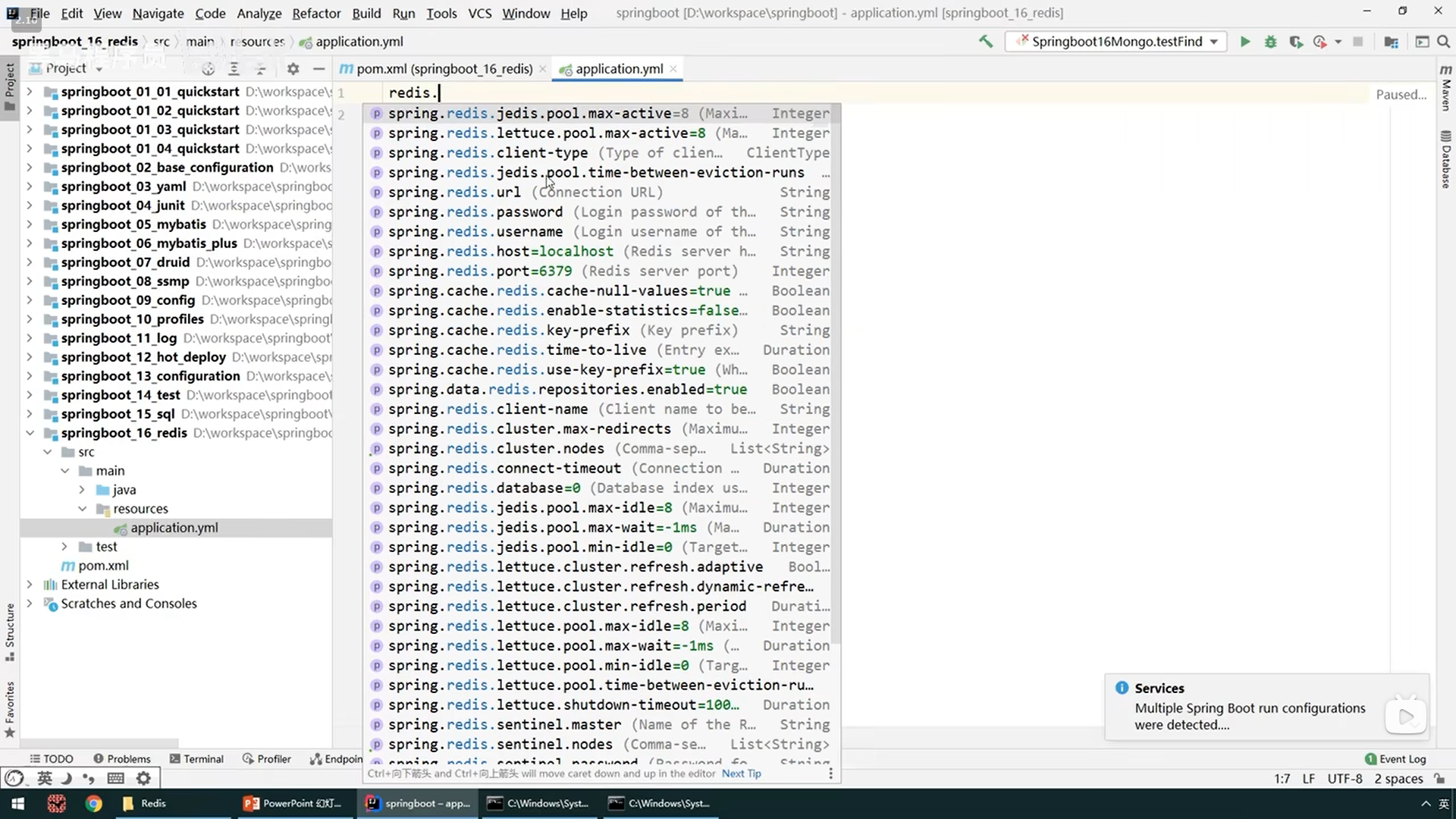Expand the test folder
The image size is (1456, 819).
65,547
